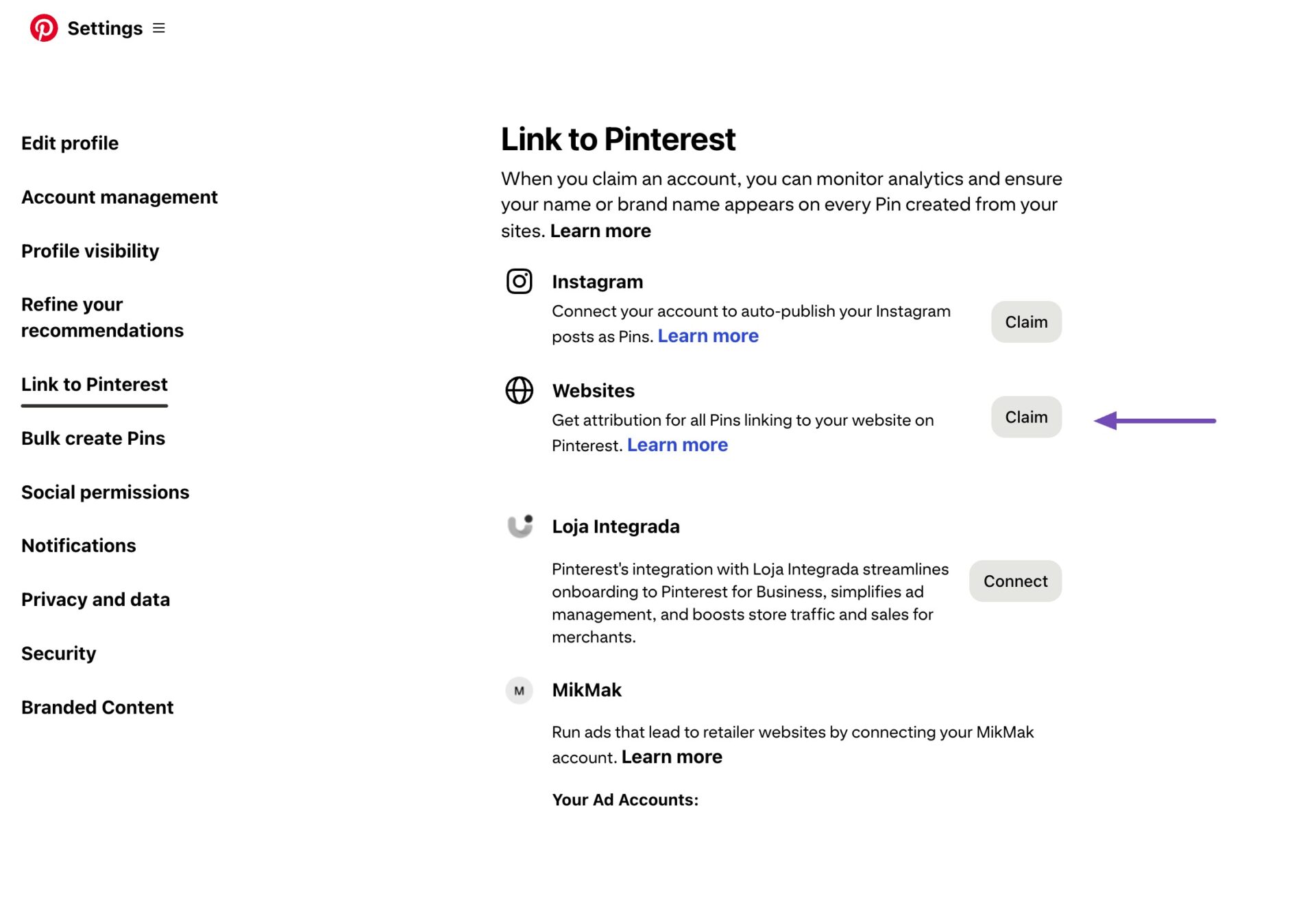Select the Loja Integrada smiley icon
The height and width of the screenshot is (922, 1316).
[x=519, y=526]
